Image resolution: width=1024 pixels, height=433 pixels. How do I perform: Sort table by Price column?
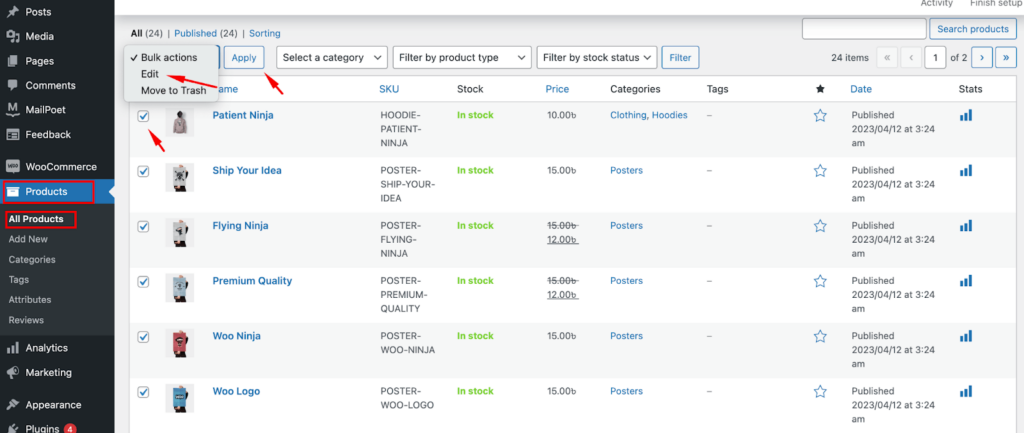click(x=557, y=89)
